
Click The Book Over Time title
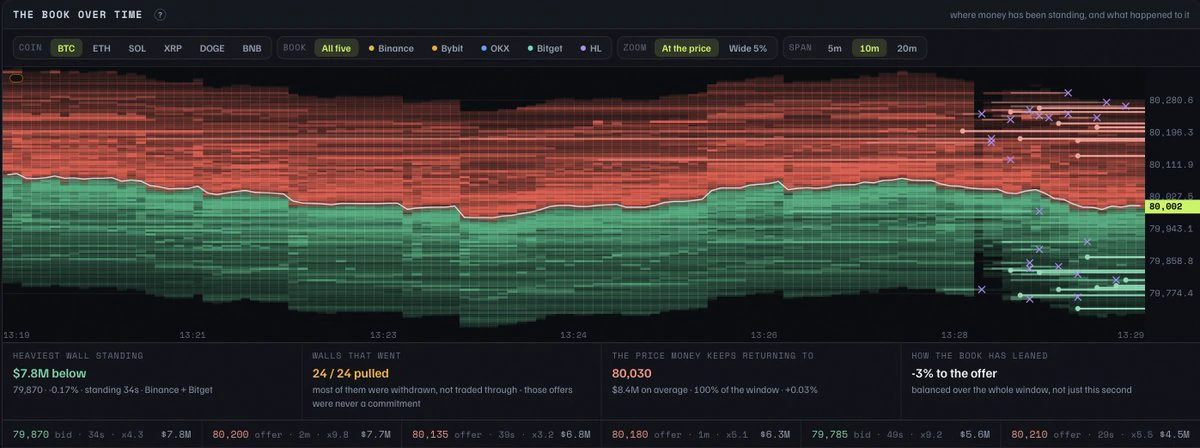pyautogui.click(x=79, y=15)
